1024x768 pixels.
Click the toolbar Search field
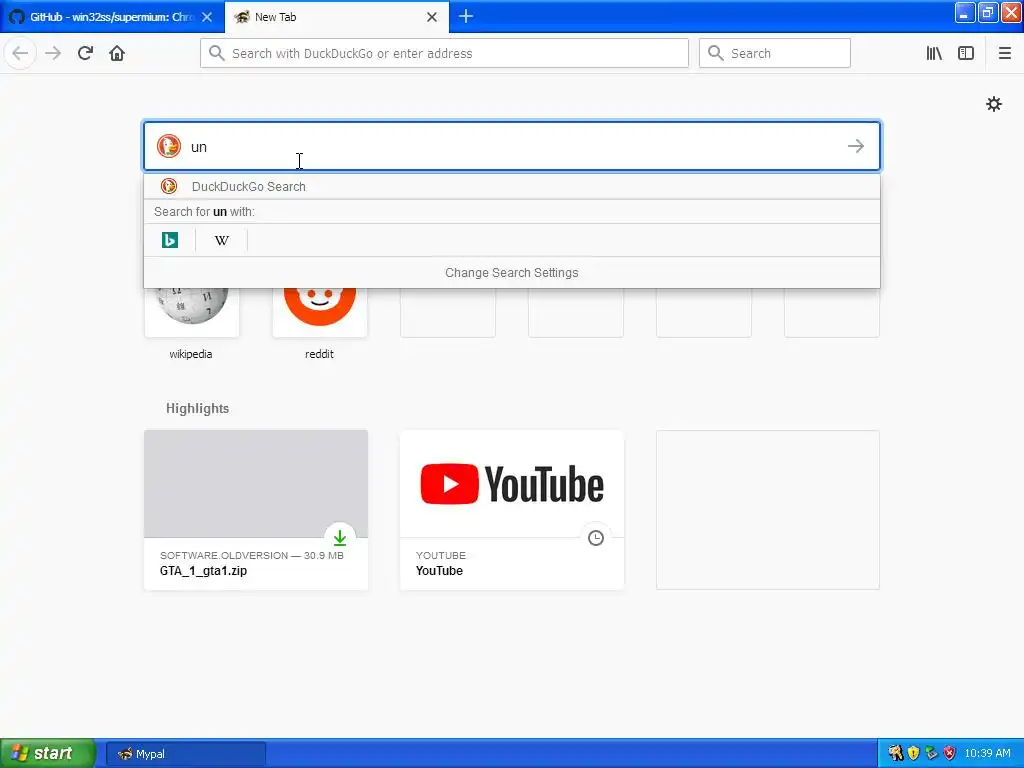pos(775,54)
